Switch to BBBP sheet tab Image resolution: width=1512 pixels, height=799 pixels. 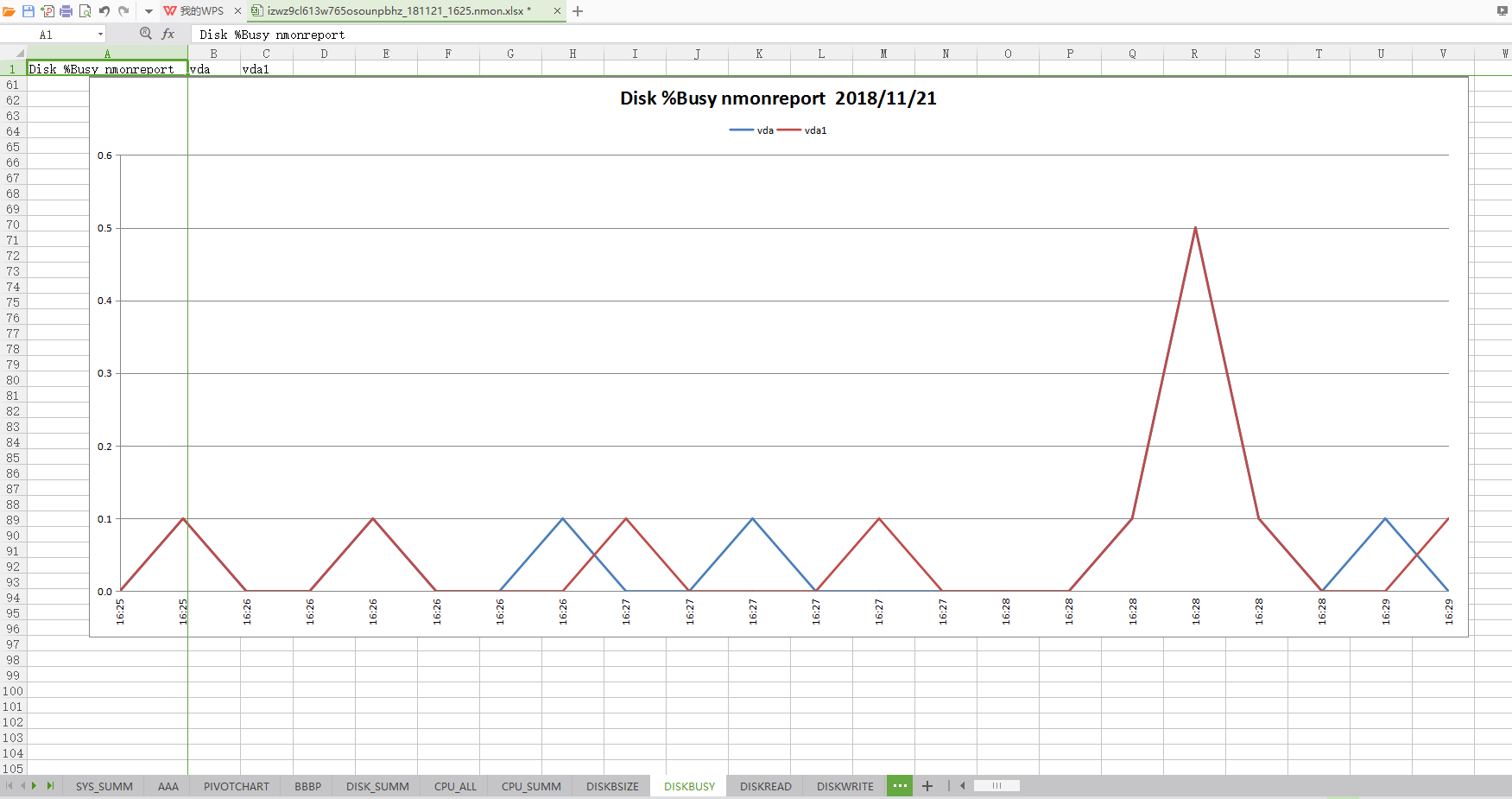[x=307, y=786]
